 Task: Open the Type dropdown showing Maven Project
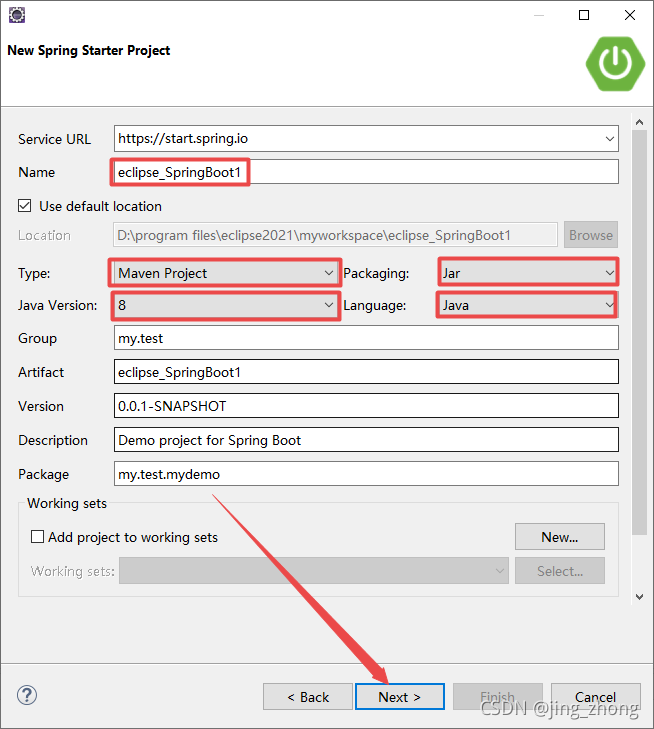click(225, 272)
